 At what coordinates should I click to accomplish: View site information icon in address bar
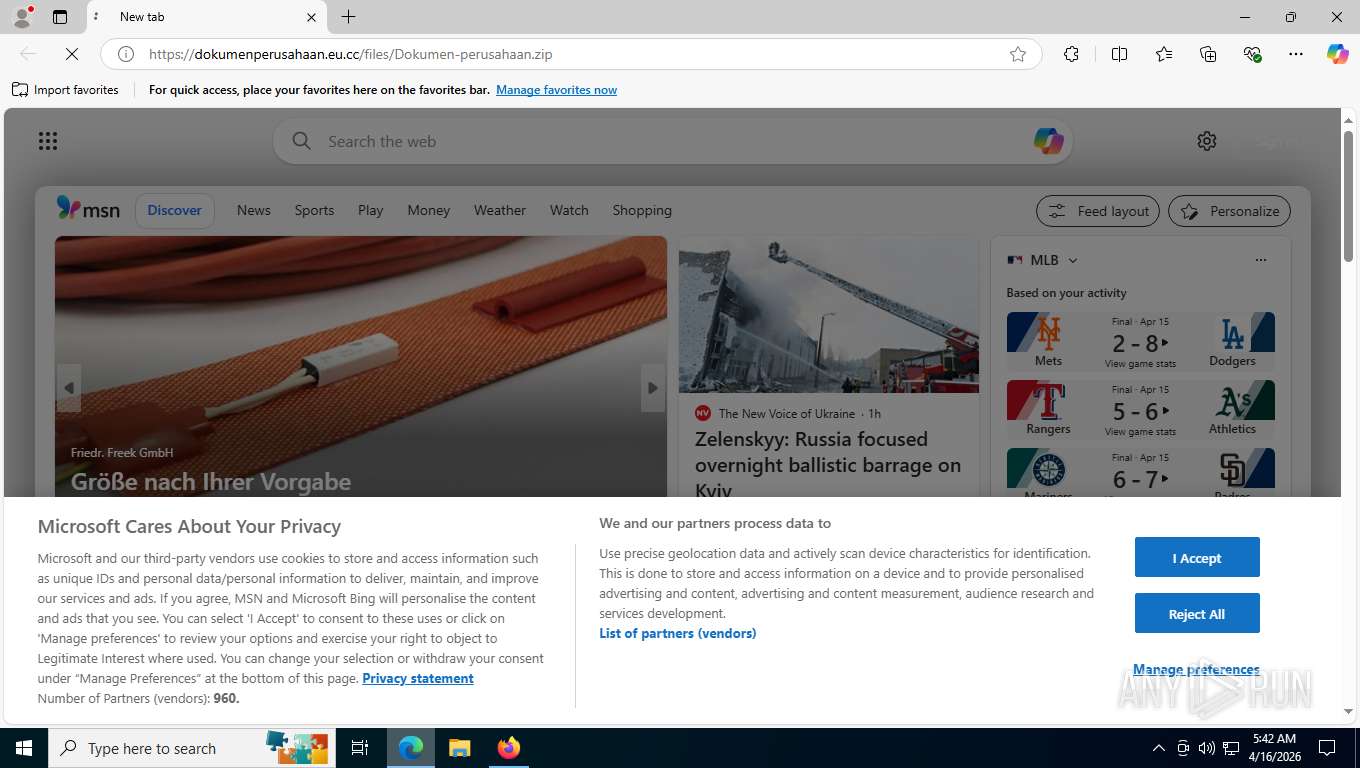[x=126, y=54]
